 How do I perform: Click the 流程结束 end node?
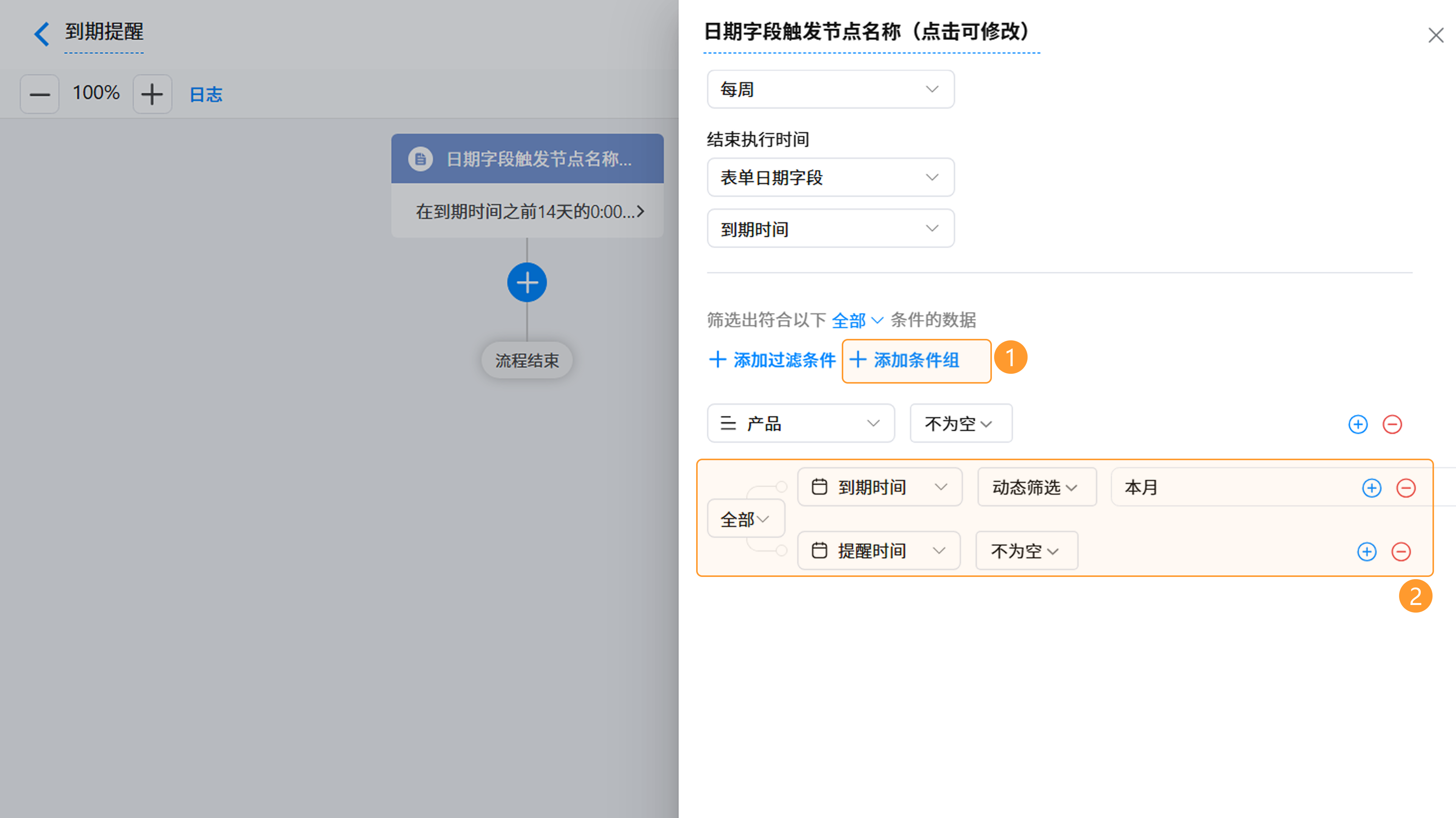coord(527,360)
